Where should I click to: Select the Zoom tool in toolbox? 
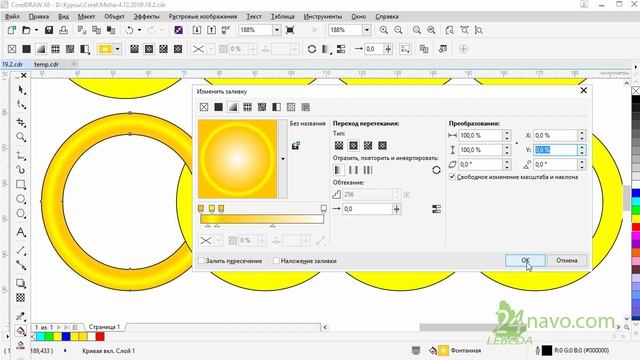click(21, 137)
